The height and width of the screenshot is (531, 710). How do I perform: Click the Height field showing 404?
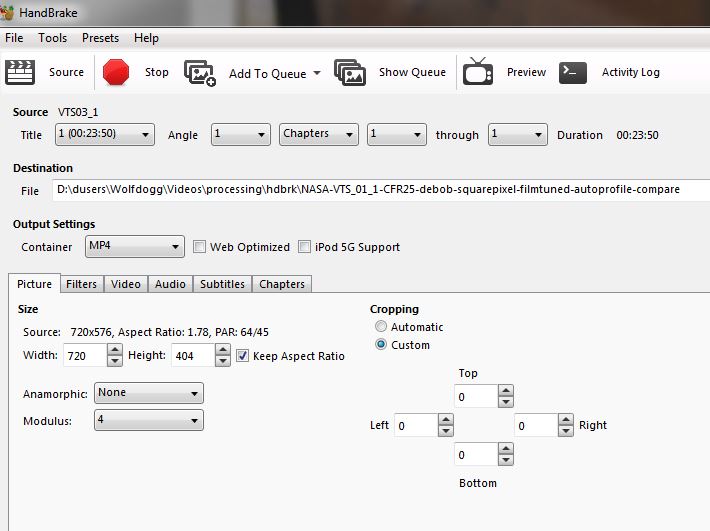193,355
